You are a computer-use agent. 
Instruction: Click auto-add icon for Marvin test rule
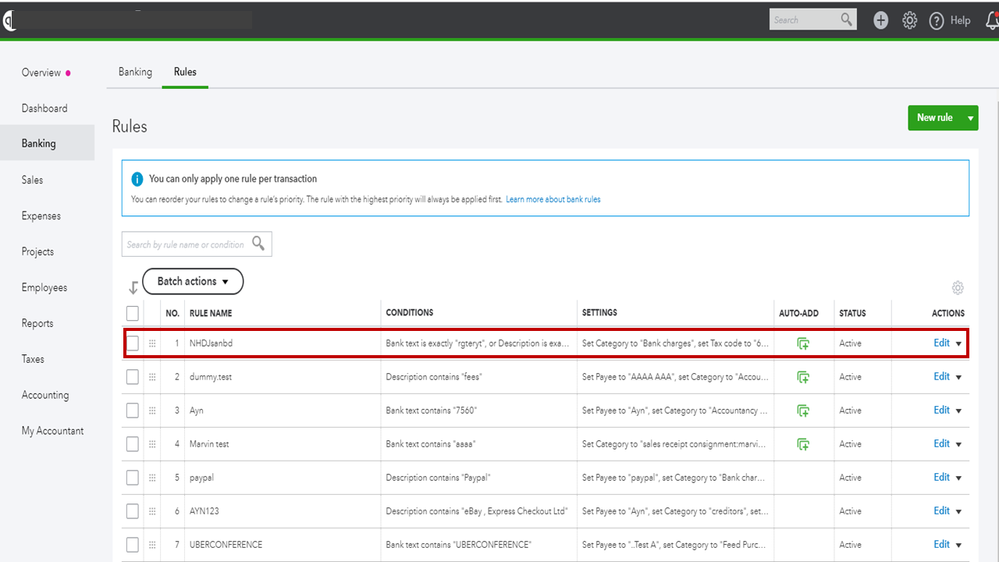point(802,444)
